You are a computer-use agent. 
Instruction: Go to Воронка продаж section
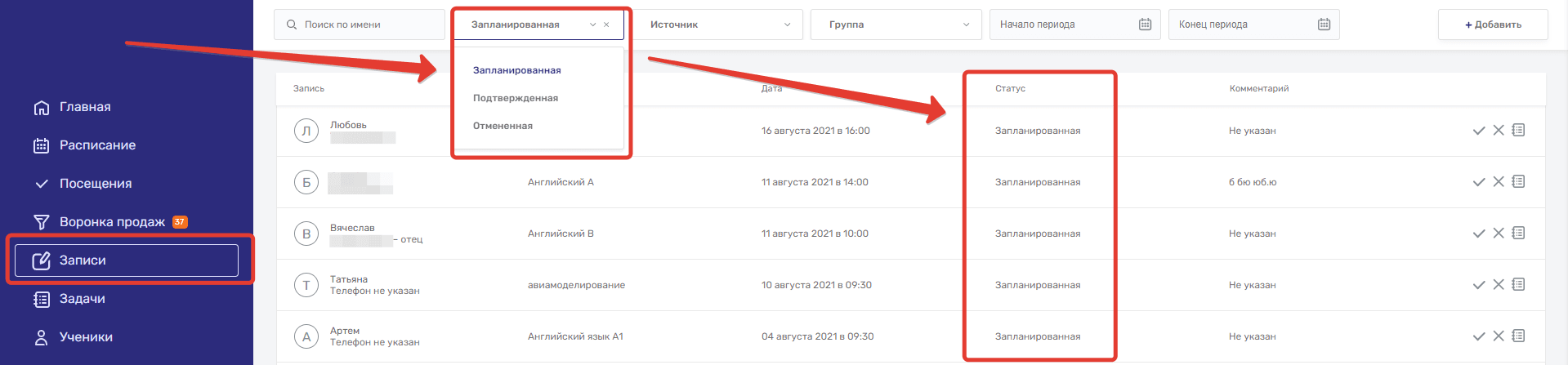112,222
